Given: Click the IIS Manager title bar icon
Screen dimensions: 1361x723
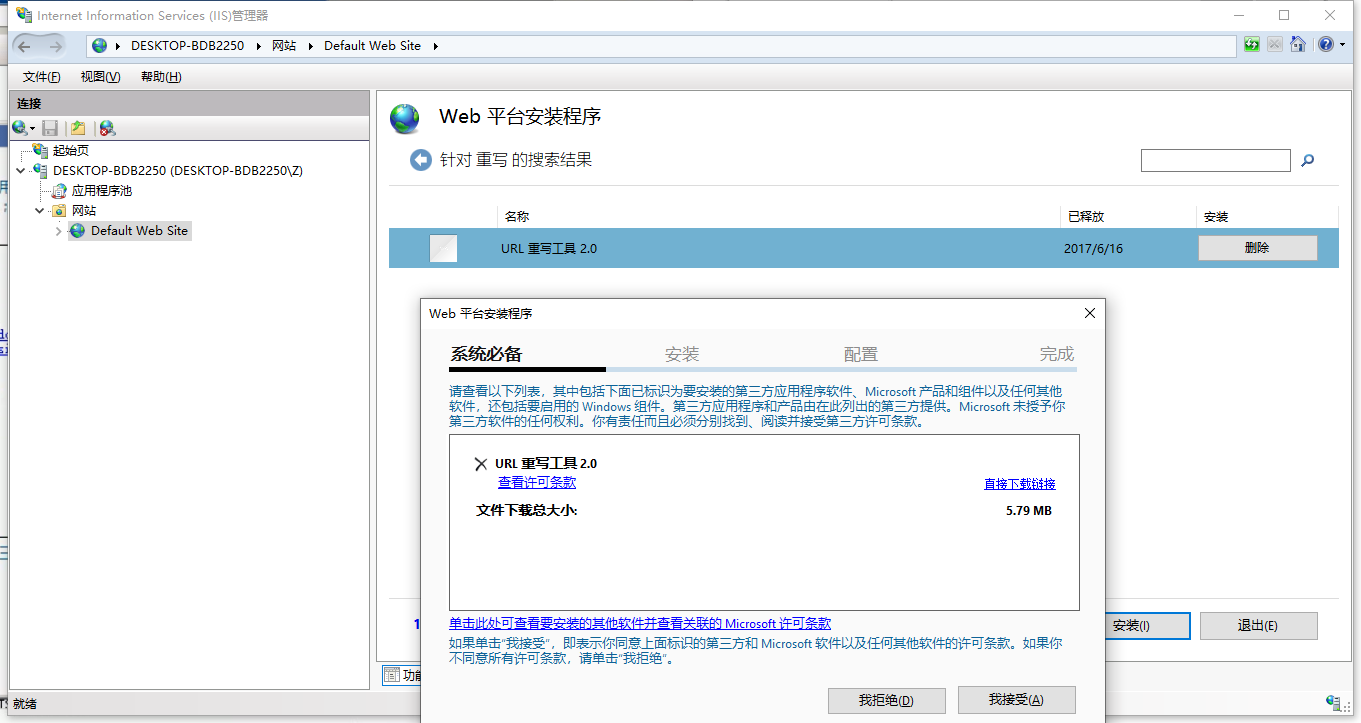Looking at the screenshot, I should click(23, 15).
